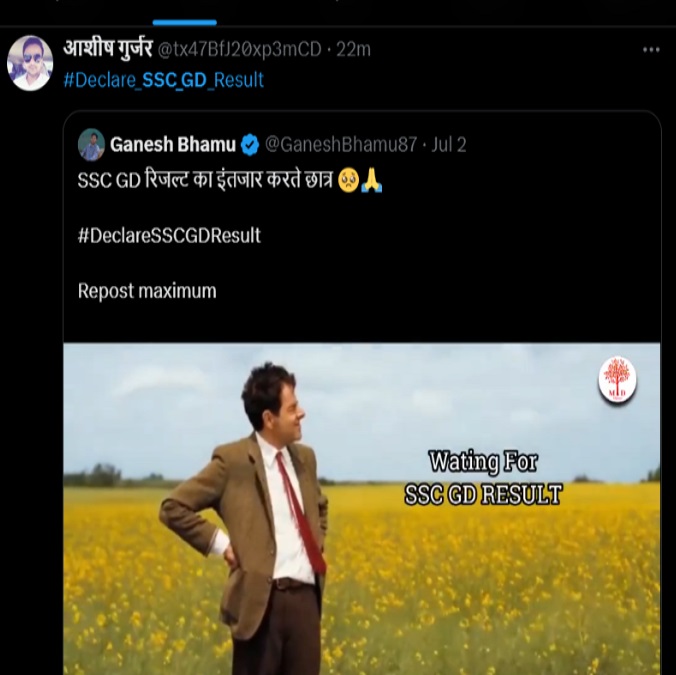Visit the @GaneshBhamu87 handle
The width and height of the screenshot is (676, 675).
pos(341,145)
